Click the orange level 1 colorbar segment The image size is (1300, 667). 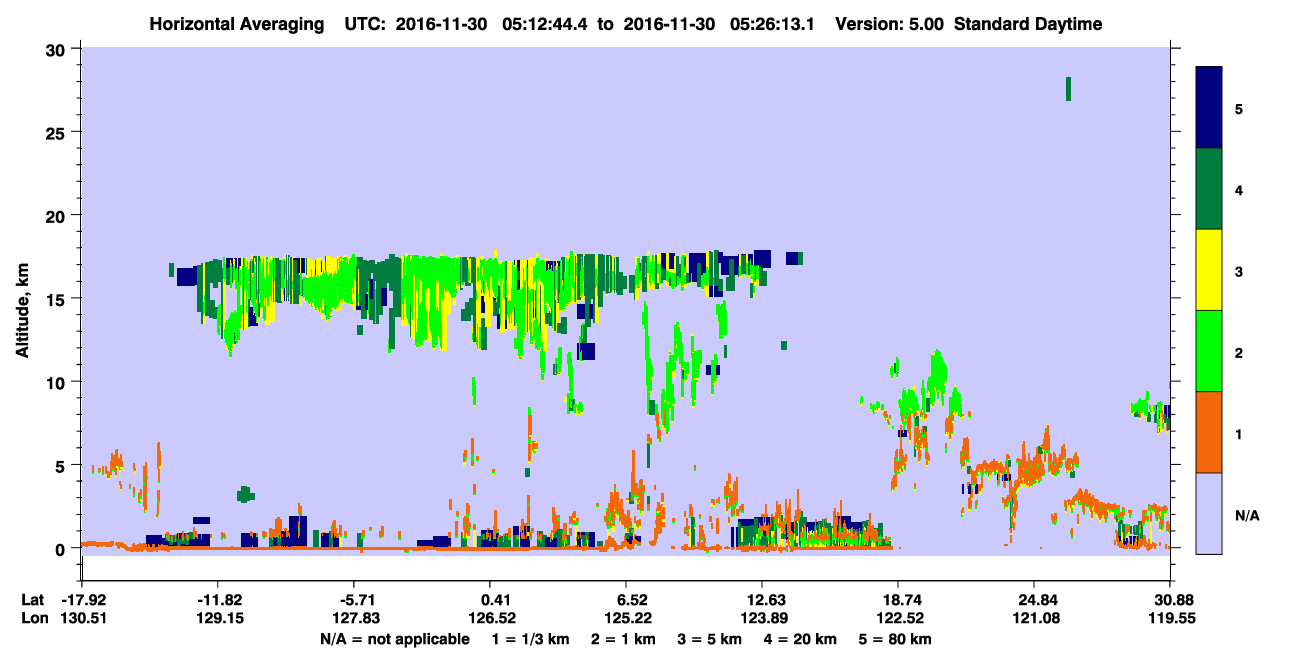click(1210, 432)
